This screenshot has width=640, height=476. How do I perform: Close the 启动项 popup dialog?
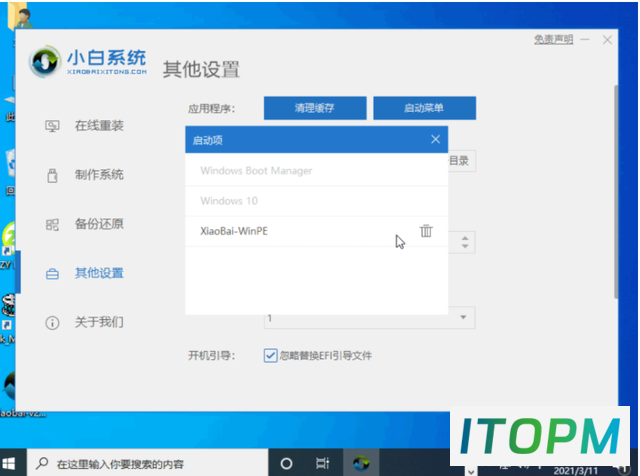[x=436, y=140]
